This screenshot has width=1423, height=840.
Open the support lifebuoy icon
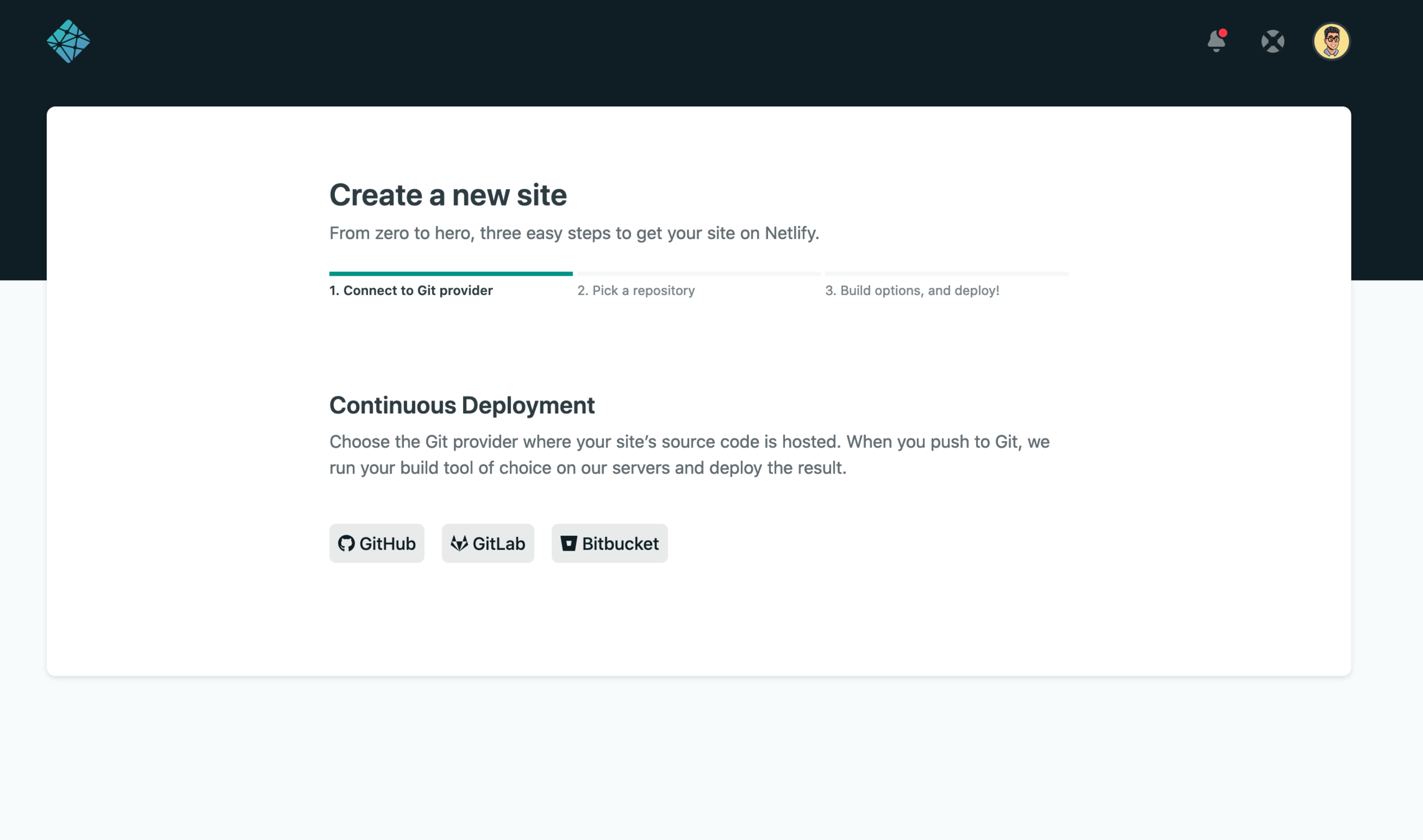[x=1272, y=42]
